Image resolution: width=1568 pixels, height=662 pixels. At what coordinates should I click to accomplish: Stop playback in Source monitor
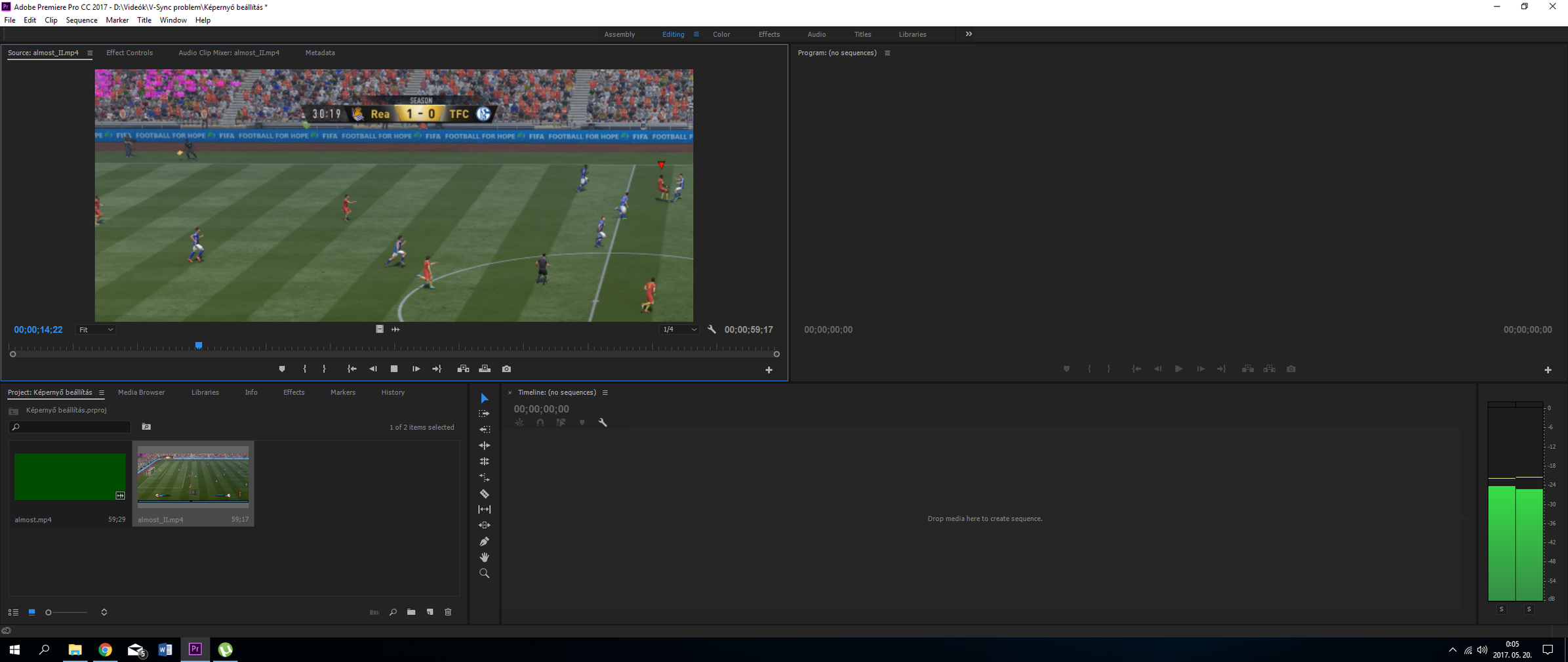click(394, 369)
